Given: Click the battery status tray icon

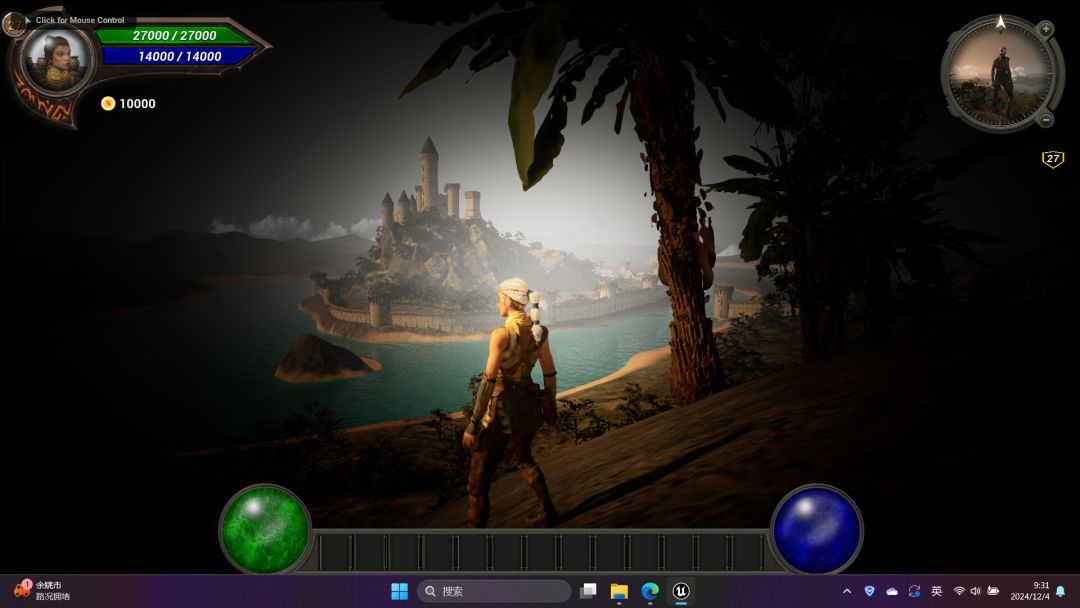Looking at the screenshot, I should (x=993, y=591).
